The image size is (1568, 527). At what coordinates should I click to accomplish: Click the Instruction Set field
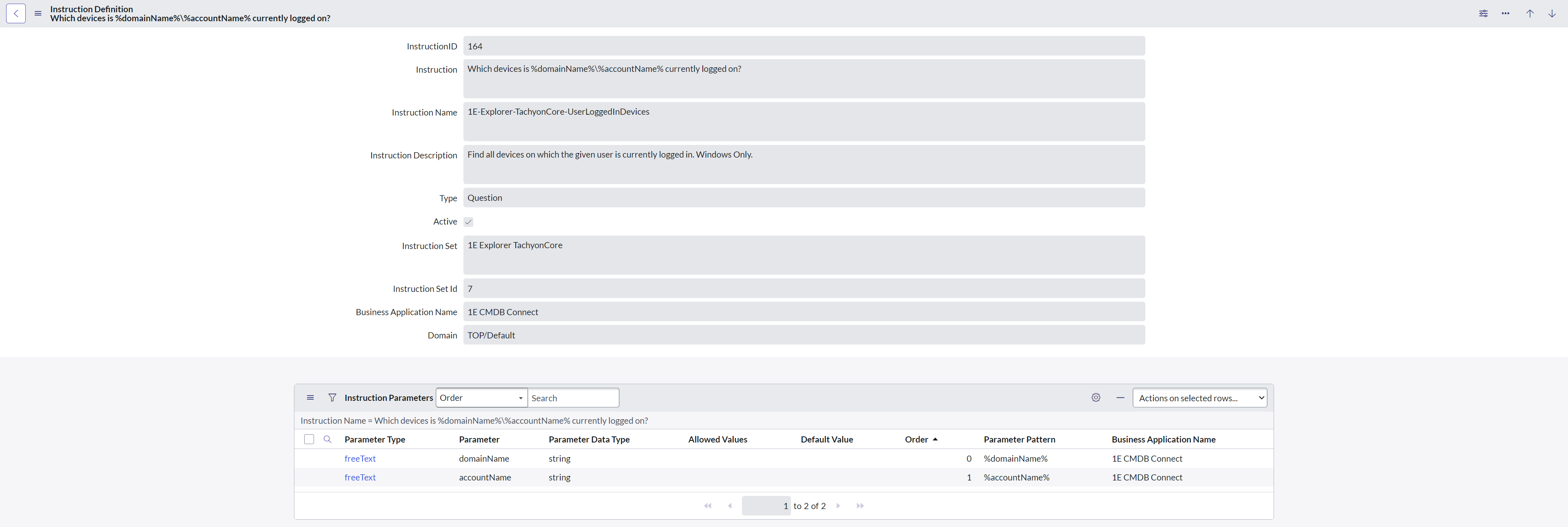point(804,255)
